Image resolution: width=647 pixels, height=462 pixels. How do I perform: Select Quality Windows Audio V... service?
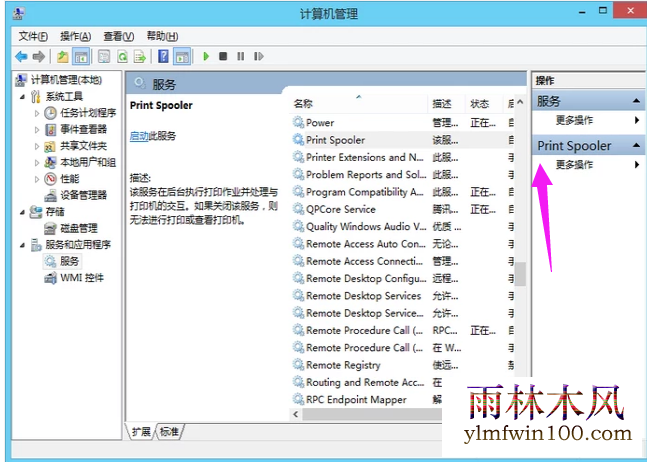[x=401, y=226]
